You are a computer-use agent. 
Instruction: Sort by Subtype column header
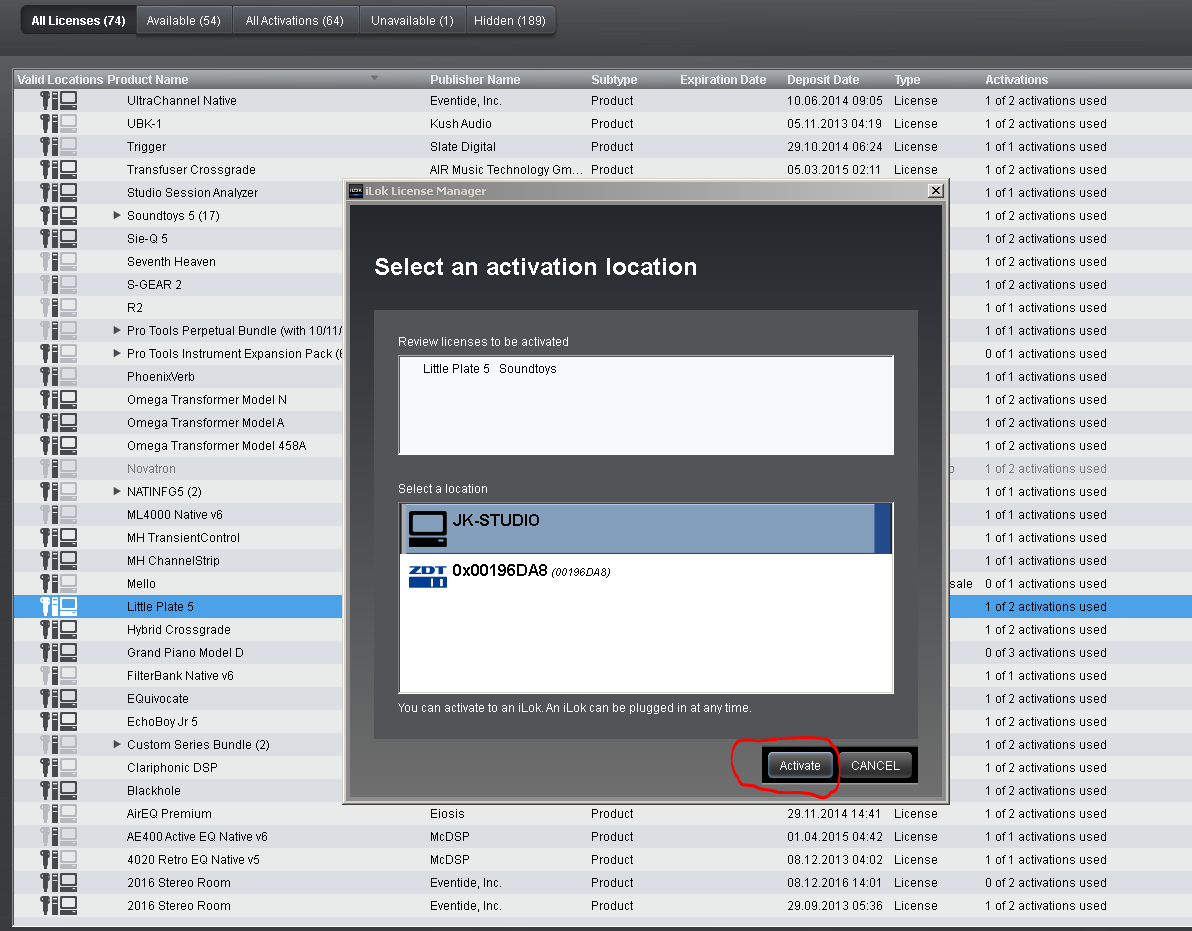click(614, 80)
